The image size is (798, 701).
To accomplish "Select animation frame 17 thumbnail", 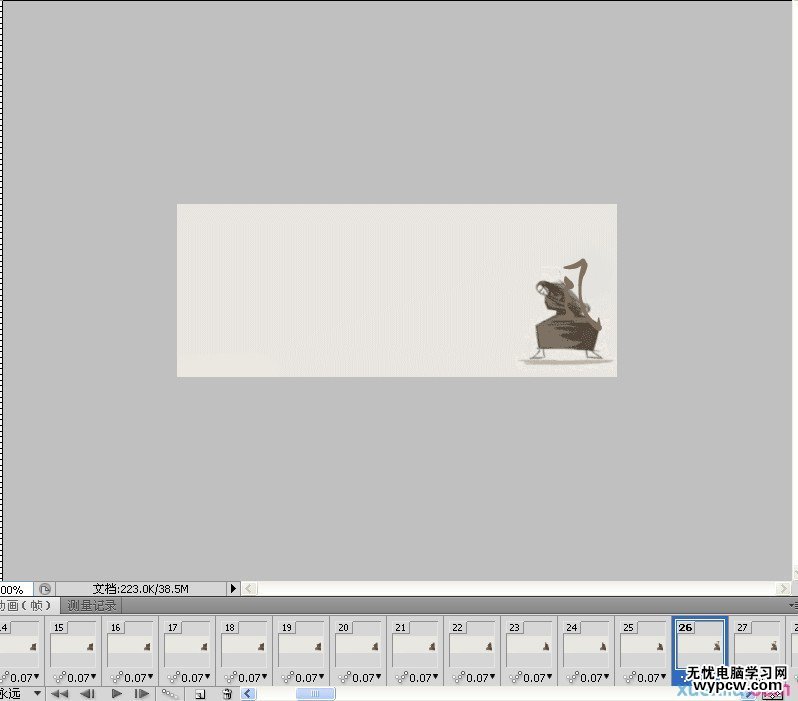I will pos(187,644).
